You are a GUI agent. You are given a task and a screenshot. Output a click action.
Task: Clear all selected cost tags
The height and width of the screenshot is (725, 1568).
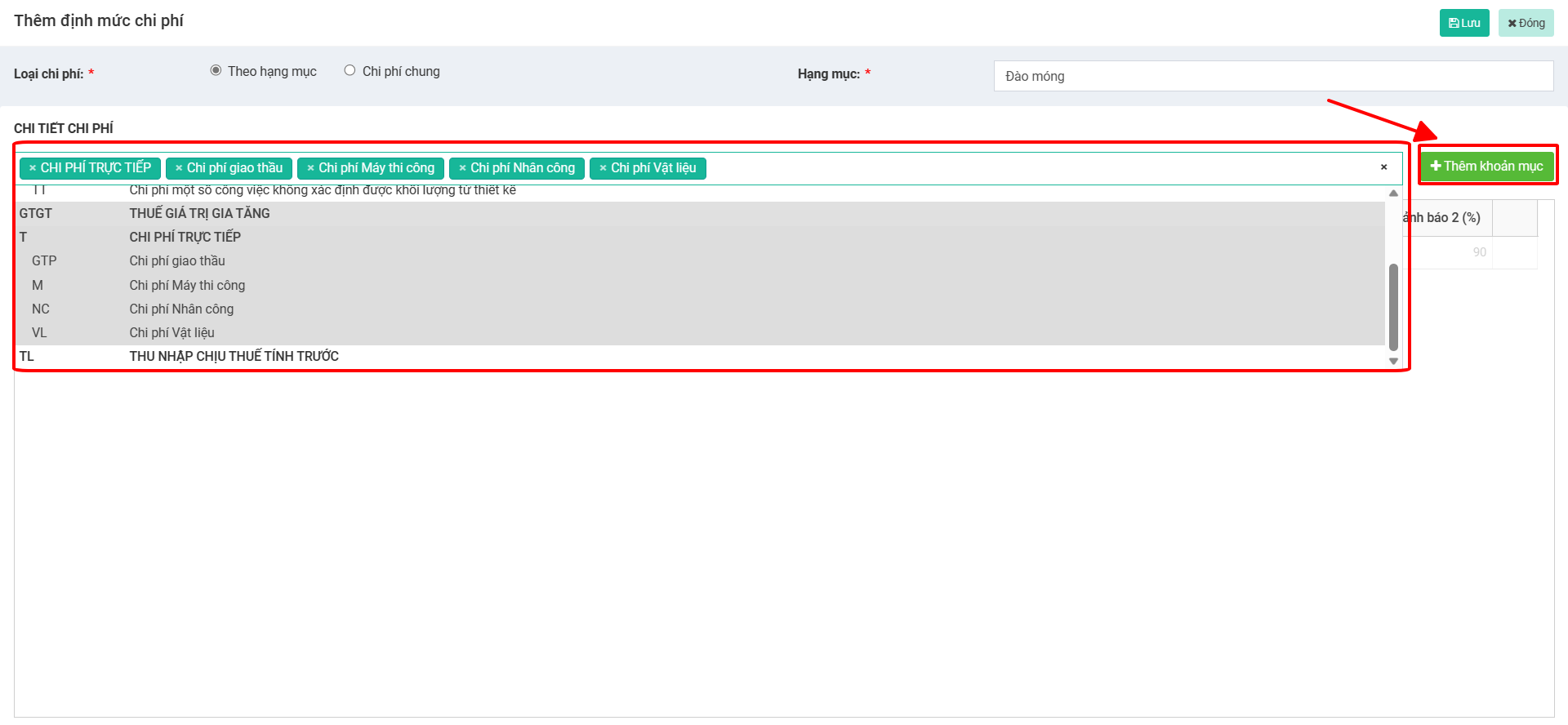pos(1383,167)
